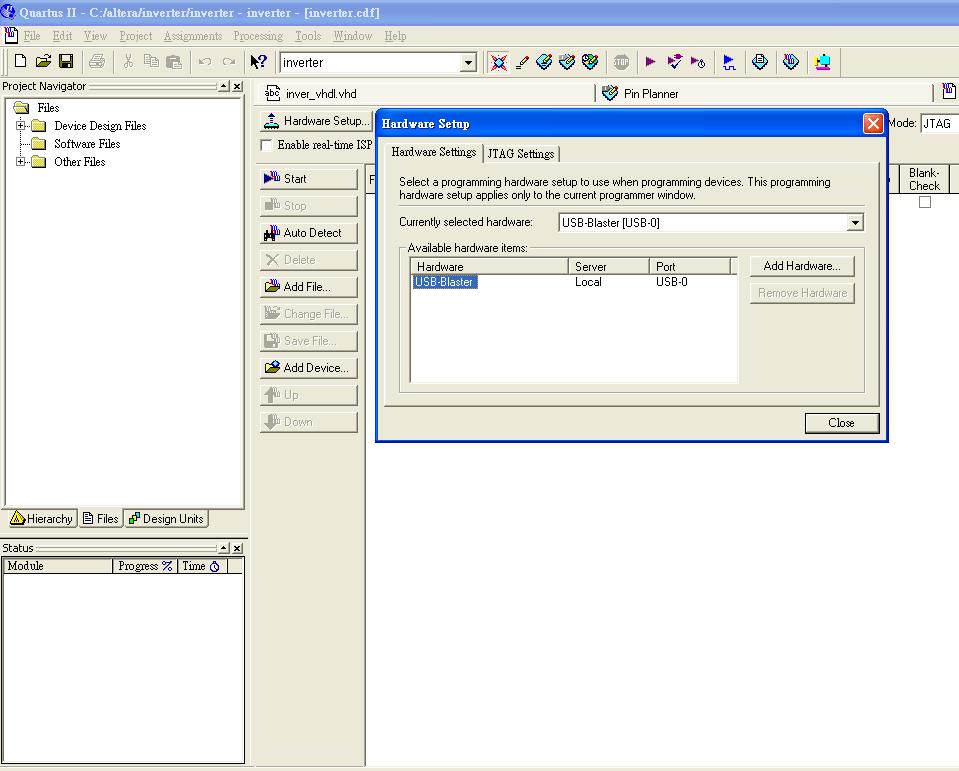Click the context Help pointer icon
This screenshot has height=771, width=959.
pos(258,62)
